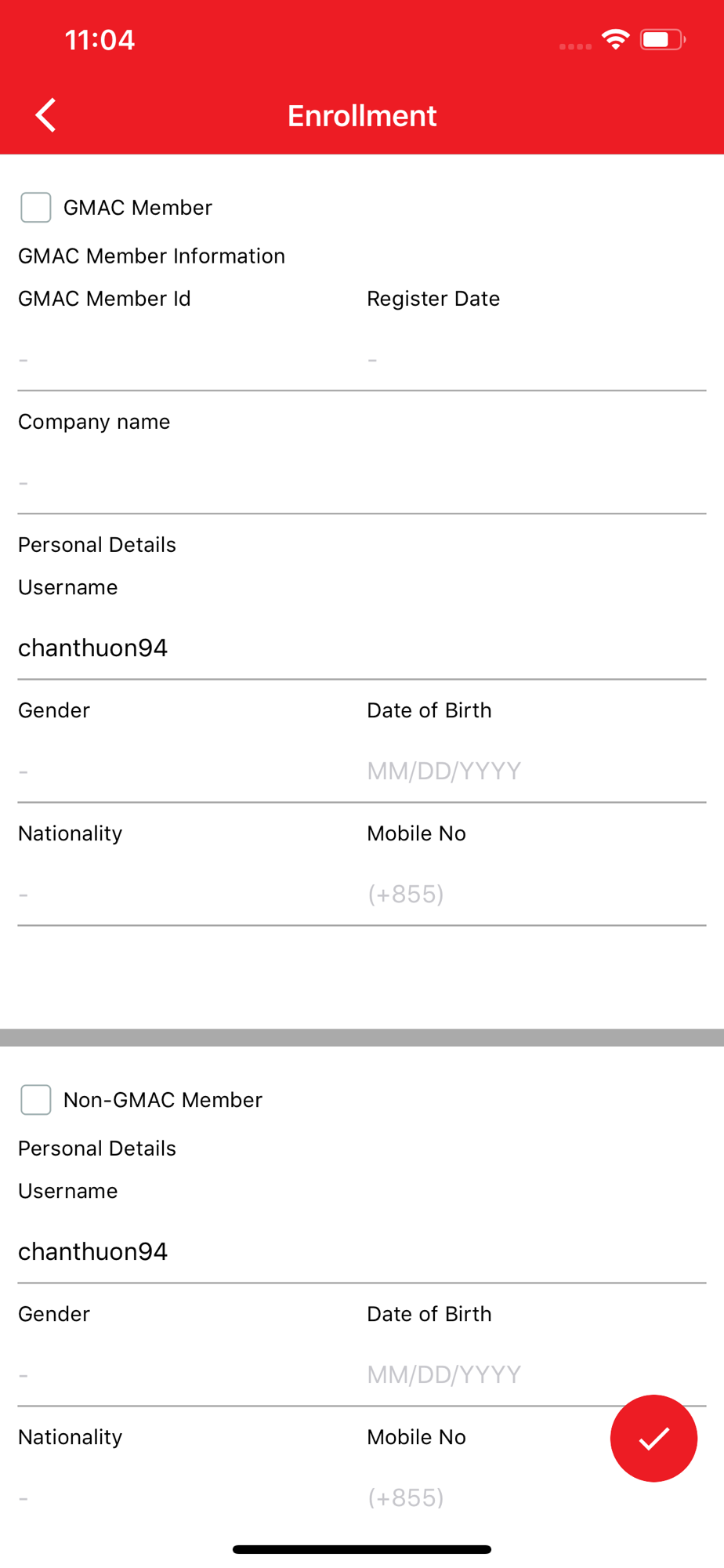This screenshot has width=724, height=1568.
Task: Open Nationality dropdown in GMAC section
Action: coord(180,895)
